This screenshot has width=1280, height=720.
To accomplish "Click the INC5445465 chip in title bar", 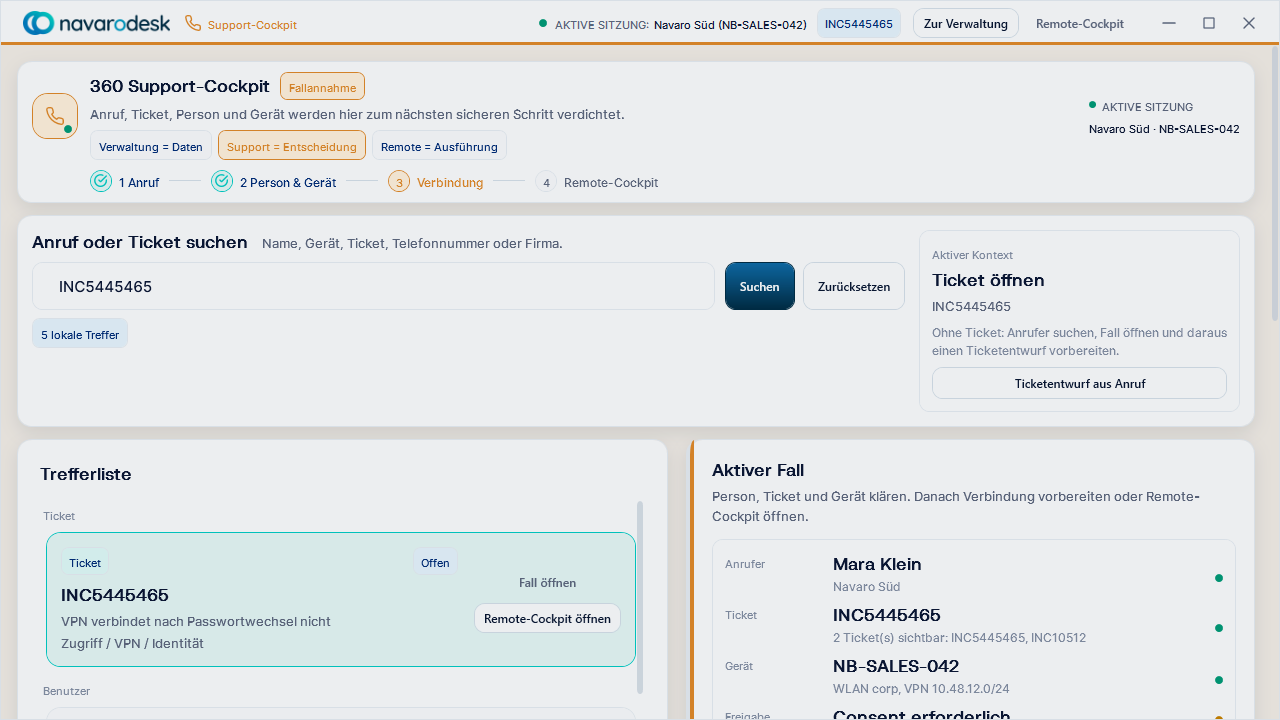I will coord(859,23).
